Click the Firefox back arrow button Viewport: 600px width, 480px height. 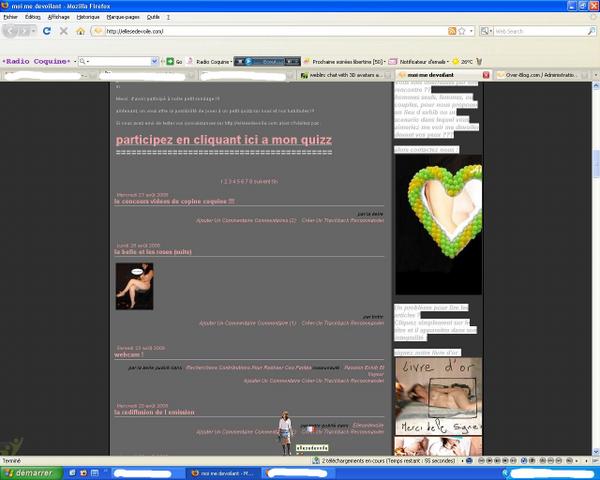click(x=11, y=31)
